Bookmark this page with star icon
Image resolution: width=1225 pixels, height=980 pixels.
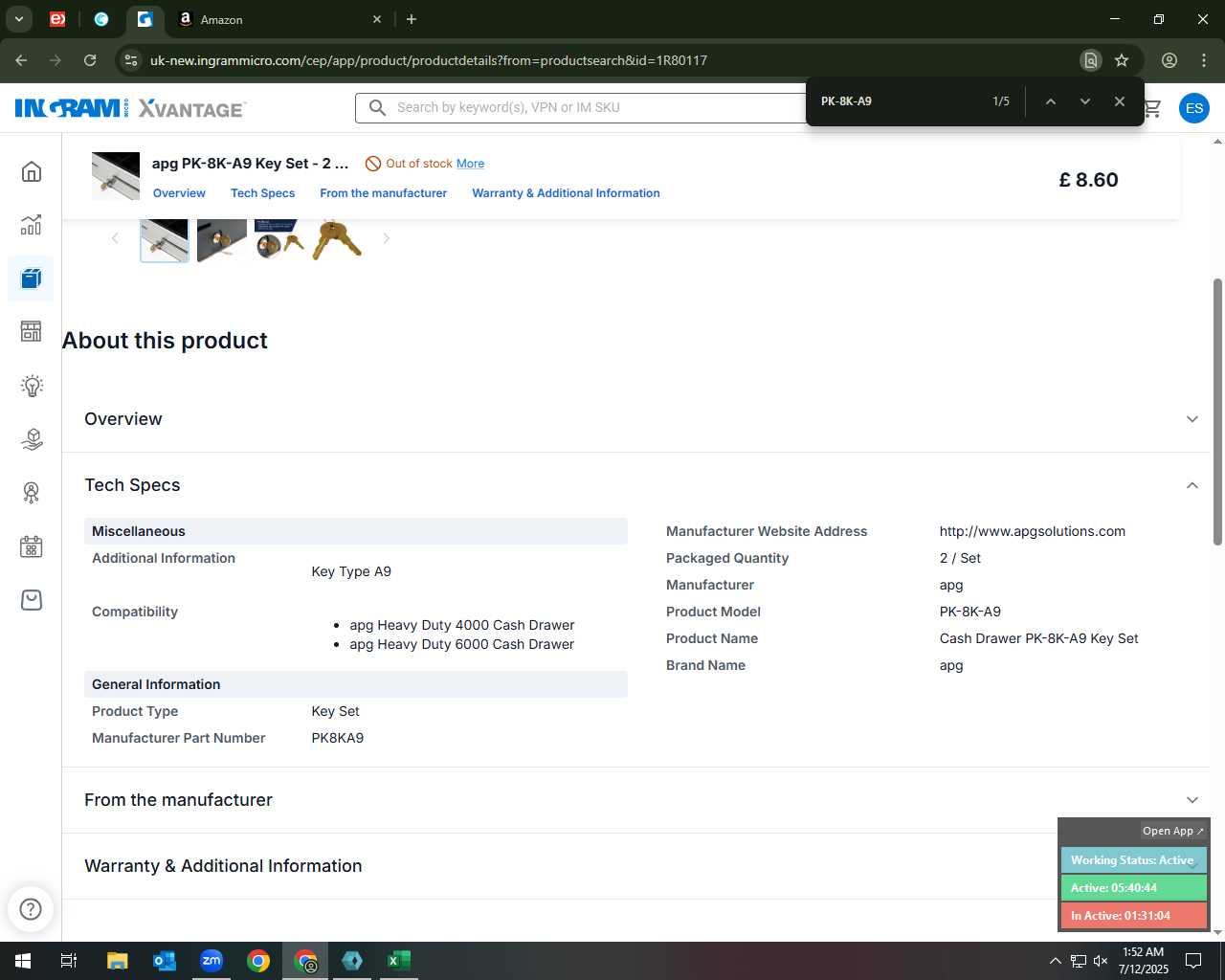[x=1122, y=60]
